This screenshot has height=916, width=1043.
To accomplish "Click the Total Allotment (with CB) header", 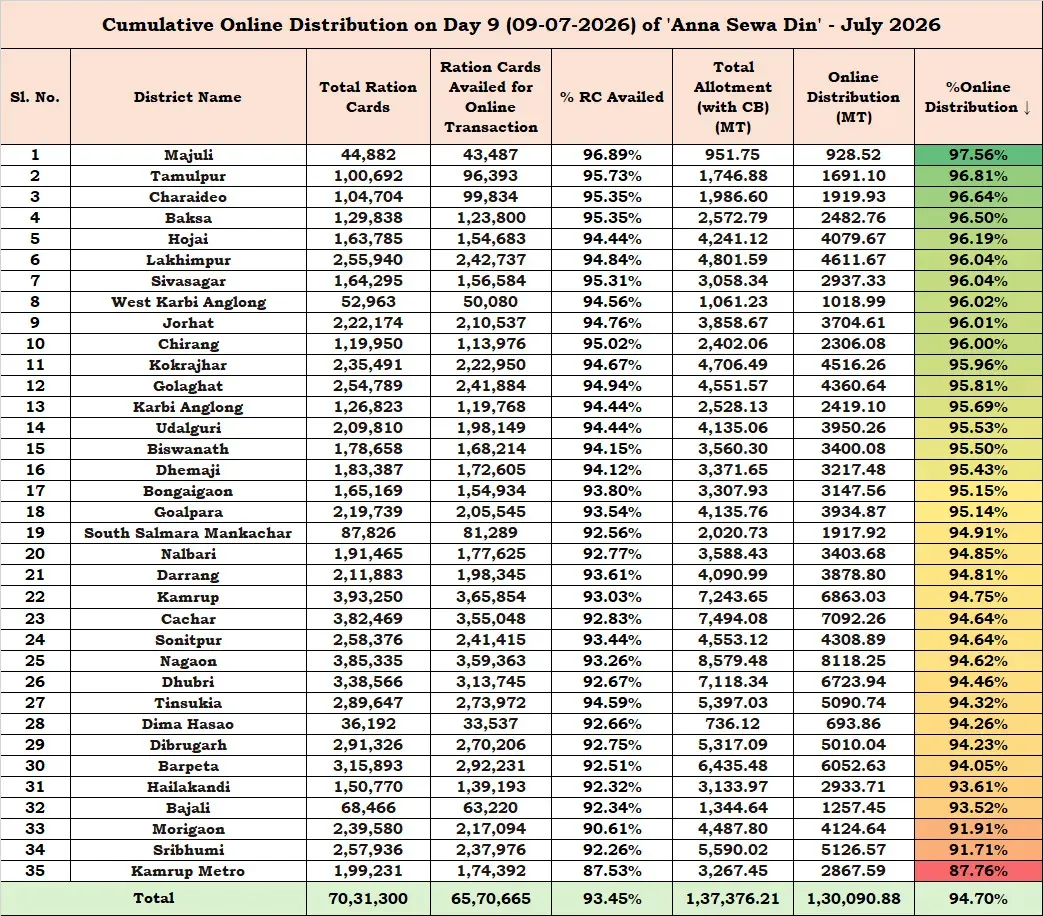I will (x=732, y=96).
